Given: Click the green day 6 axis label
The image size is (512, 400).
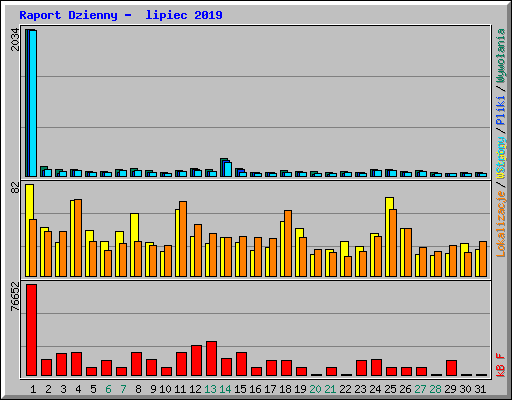Looking at the screenshot, I should (x=108, y=389).
